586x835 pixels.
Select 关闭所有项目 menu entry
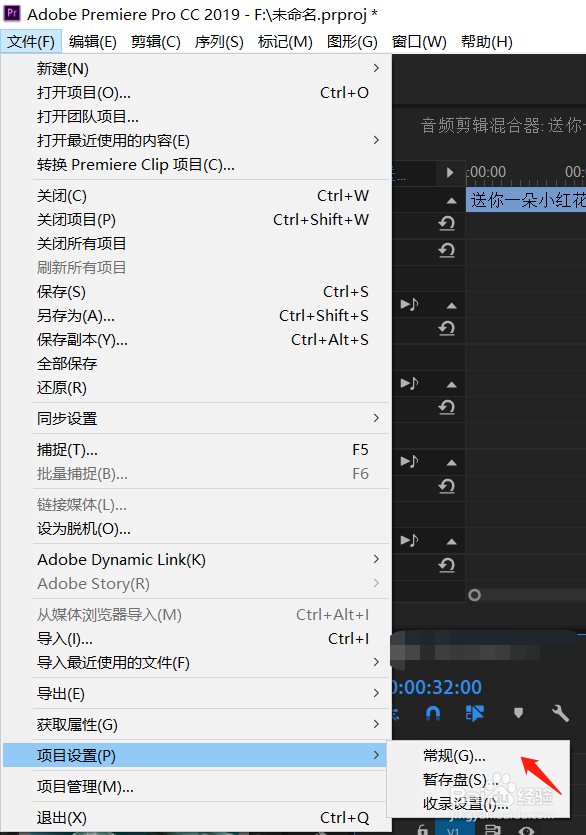(x=196, y=243)
